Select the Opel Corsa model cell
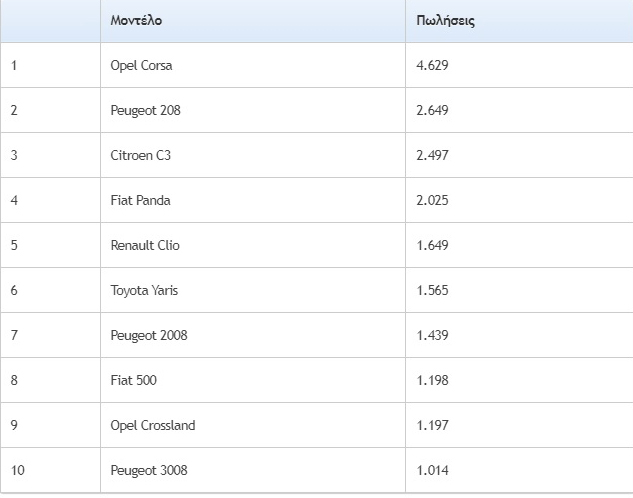Image resolution: width=633 pixels, height=498 pixels. click(x=142, y=66)
